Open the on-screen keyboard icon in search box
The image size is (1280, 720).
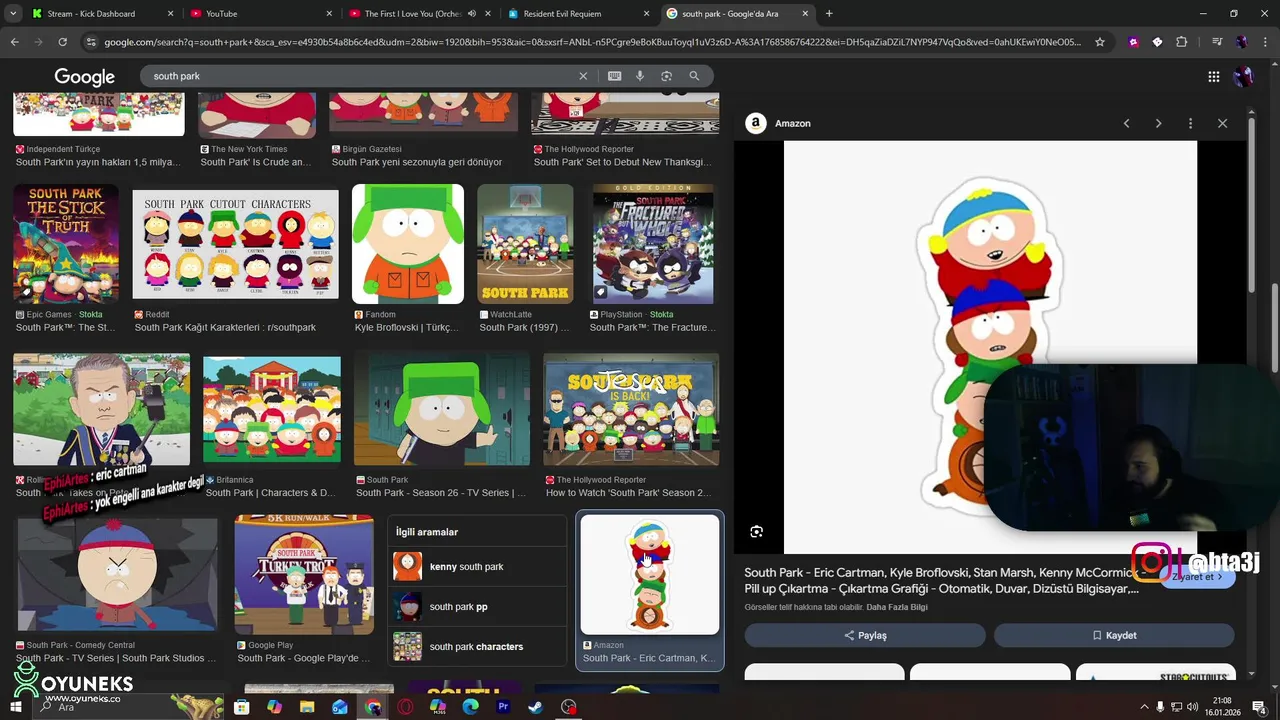click(614, 76)
